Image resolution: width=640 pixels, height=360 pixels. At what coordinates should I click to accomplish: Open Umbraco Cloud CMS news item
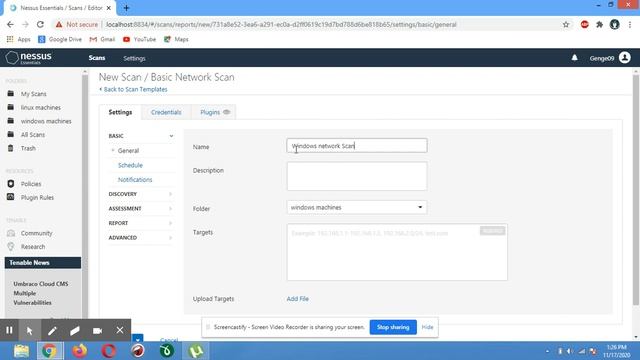(40, 293)
